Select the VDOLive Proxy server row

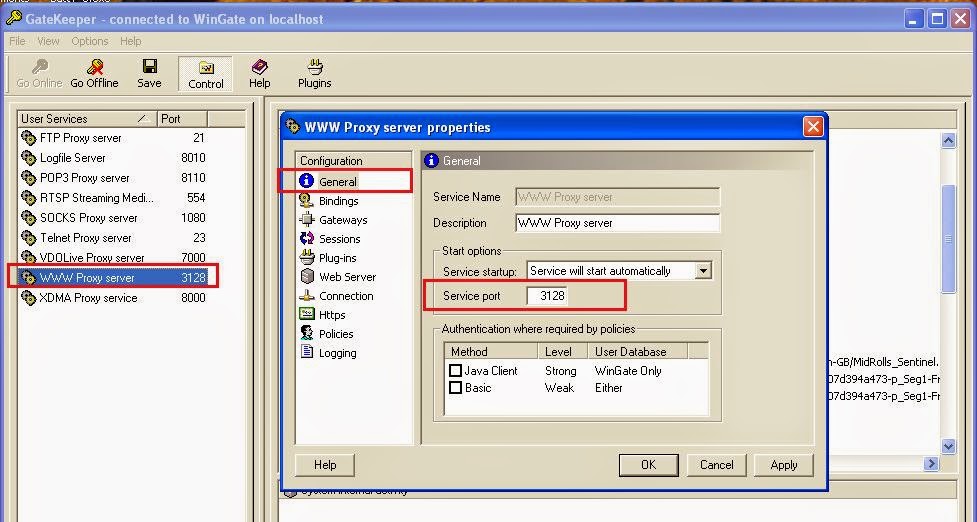pyautogui.click(x=113, y=257)
